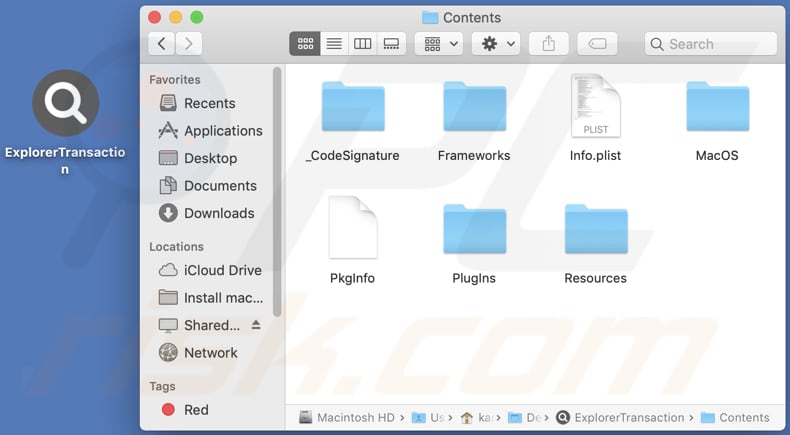
Task: Click the Users folder in path bar
Action: (x=428, y=417)
